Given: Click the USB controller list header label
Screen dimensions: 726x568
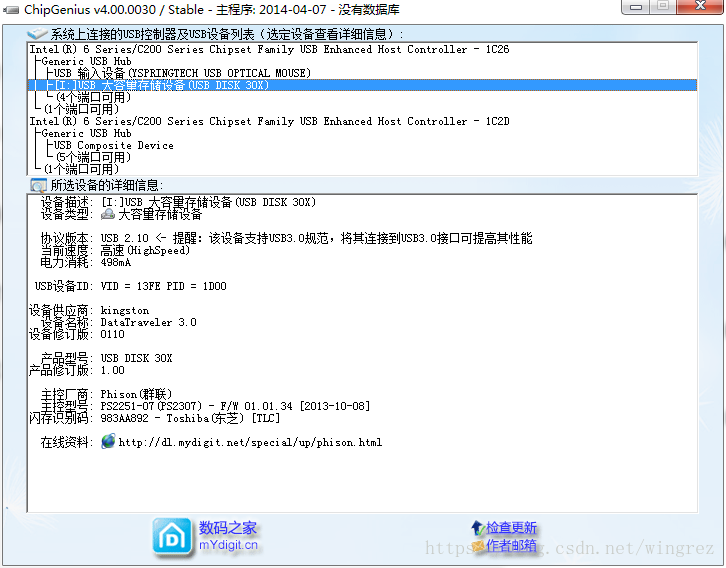Looking at the screenshot, I should coord(227,34).
